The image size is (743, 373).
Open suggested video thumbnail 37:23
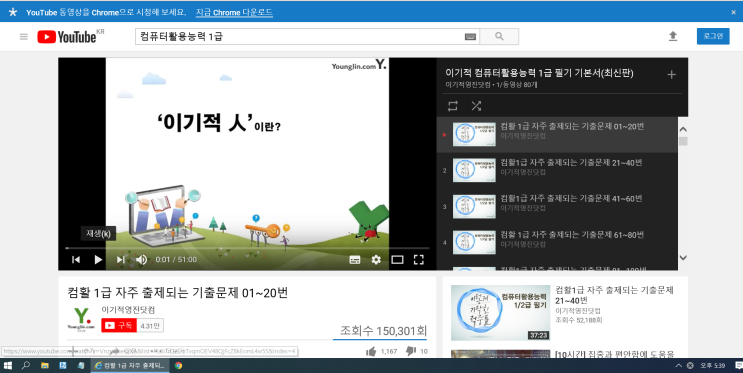[500, 313]
